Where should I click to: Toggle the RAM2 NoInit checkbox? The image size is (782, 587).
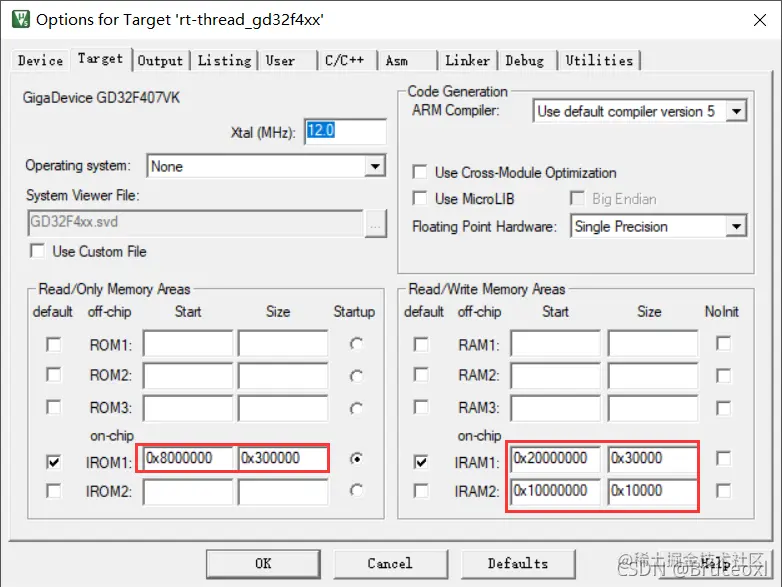coord(723,376)
